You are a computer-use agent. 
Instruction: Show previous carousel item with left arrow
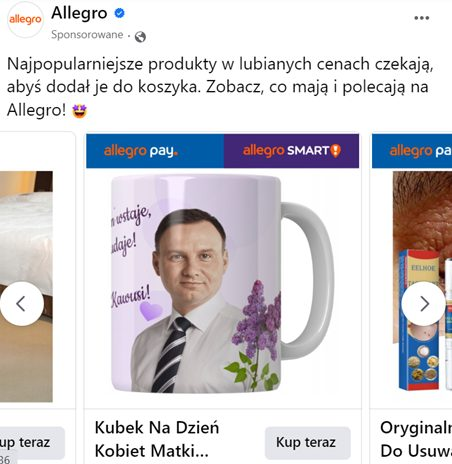22,304
